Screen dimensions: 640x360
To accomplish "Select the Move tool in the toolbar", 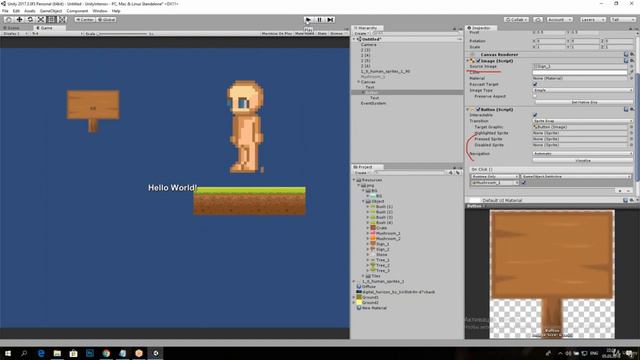I will point(19,19).
